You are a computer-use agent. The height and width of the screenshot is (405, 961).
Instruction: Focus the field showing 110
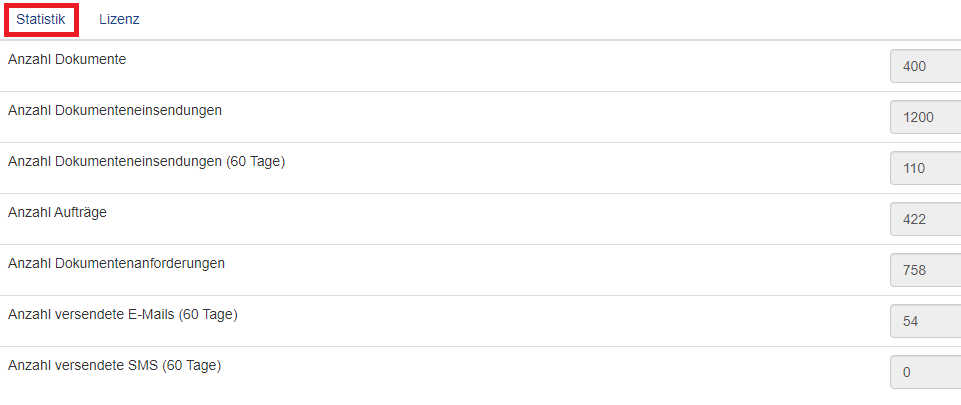924,169
